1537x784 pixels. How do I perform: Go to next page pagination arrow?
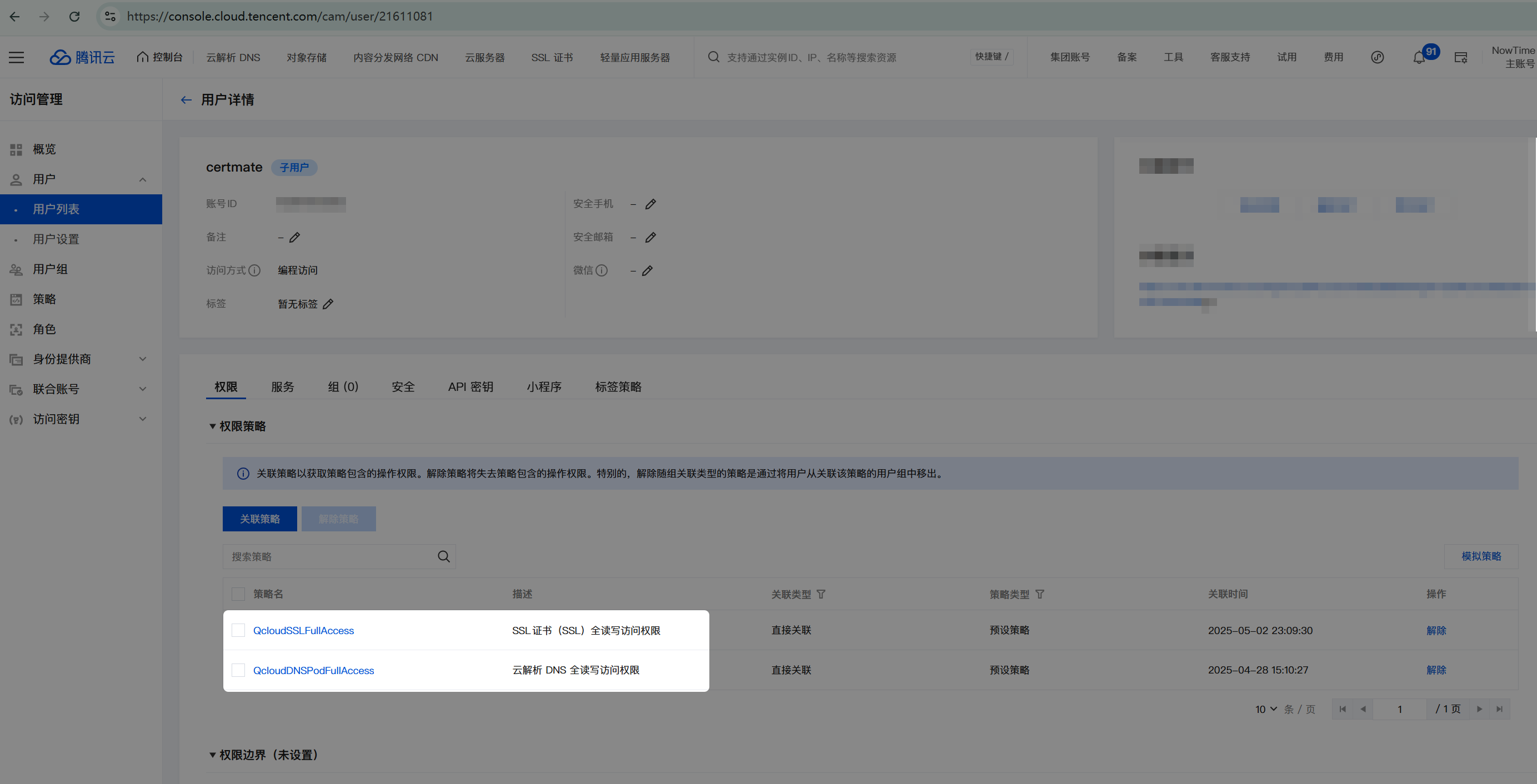coord(1480,710)
